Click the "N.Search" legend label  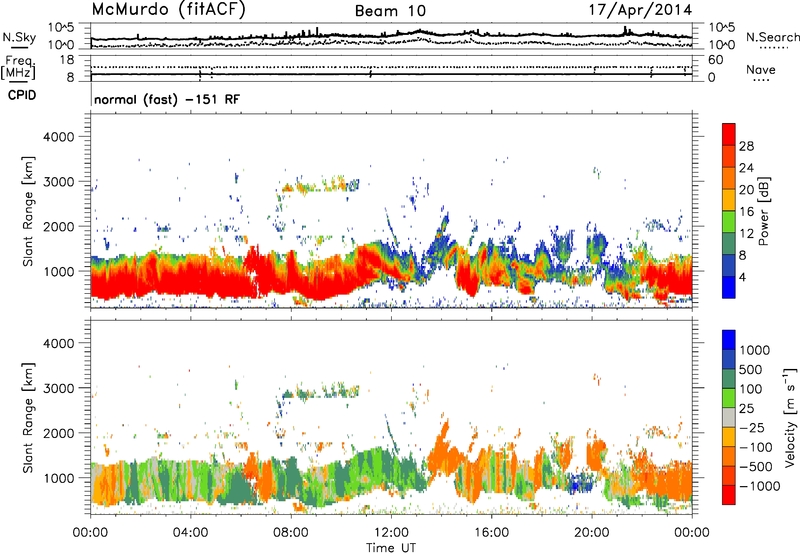click(x=772, y=37)
